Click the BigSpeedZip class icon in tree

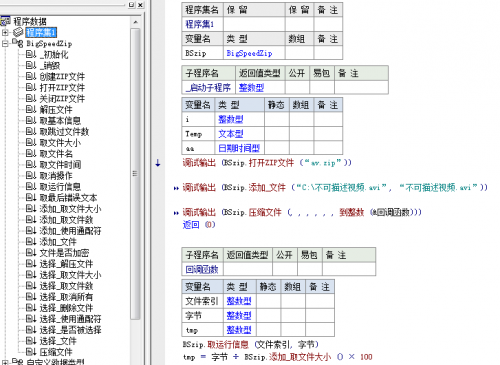[x=18, y=43]
